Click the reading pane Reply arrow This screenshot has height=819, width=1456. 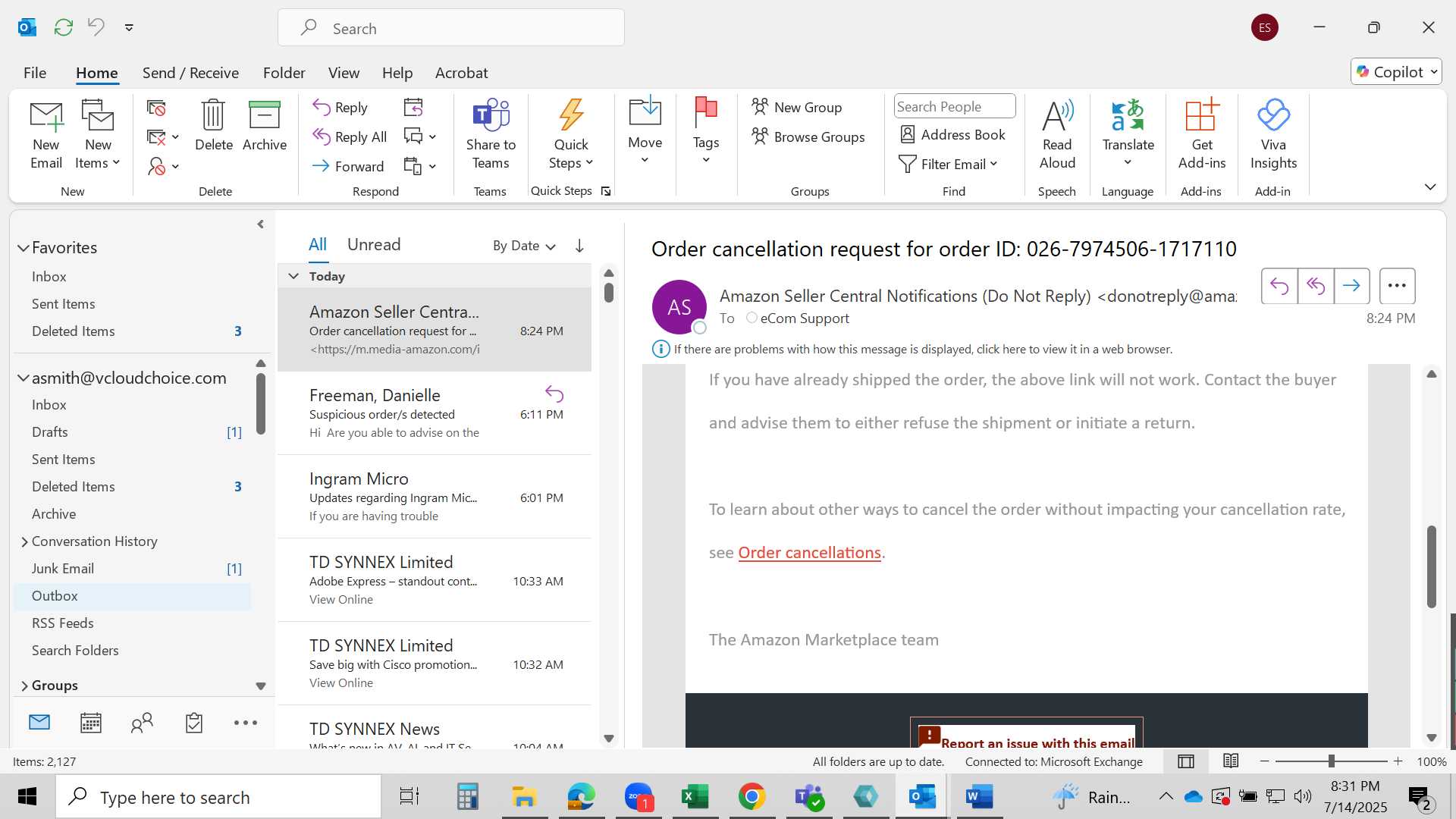pyautogui.click(x=1279, y=286)
